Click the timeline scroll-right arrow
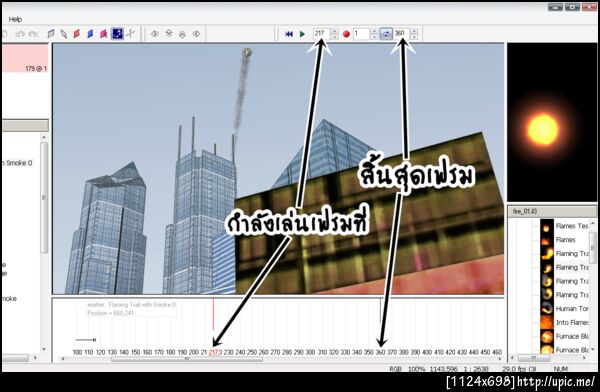 (499, 359)
